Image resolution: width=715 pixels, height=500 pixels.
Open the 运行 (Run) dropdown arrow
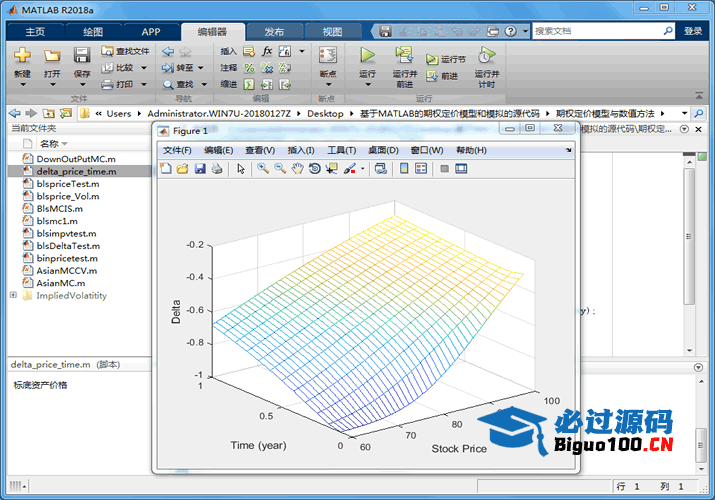368,85
